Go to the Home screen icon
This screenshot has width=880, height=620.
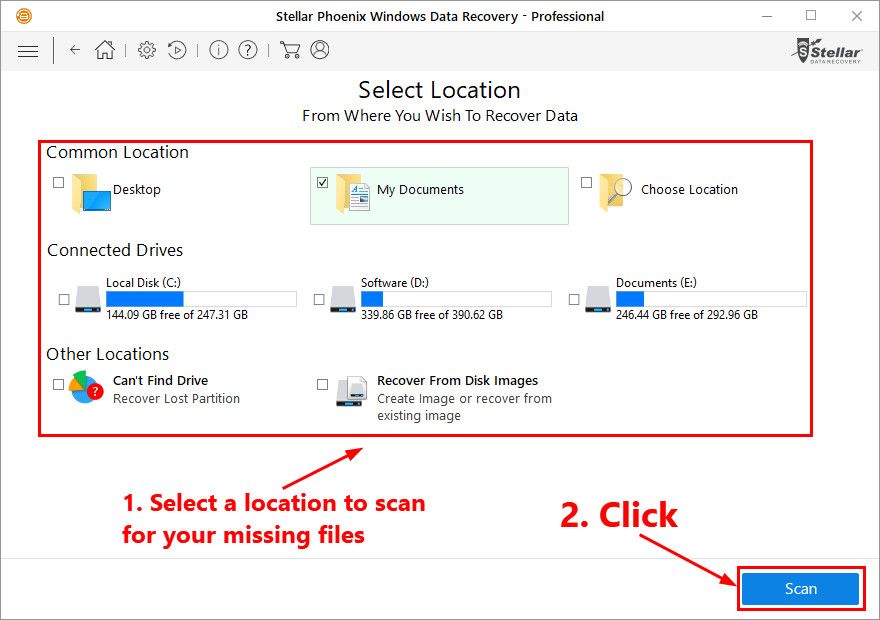coord(104,50)
